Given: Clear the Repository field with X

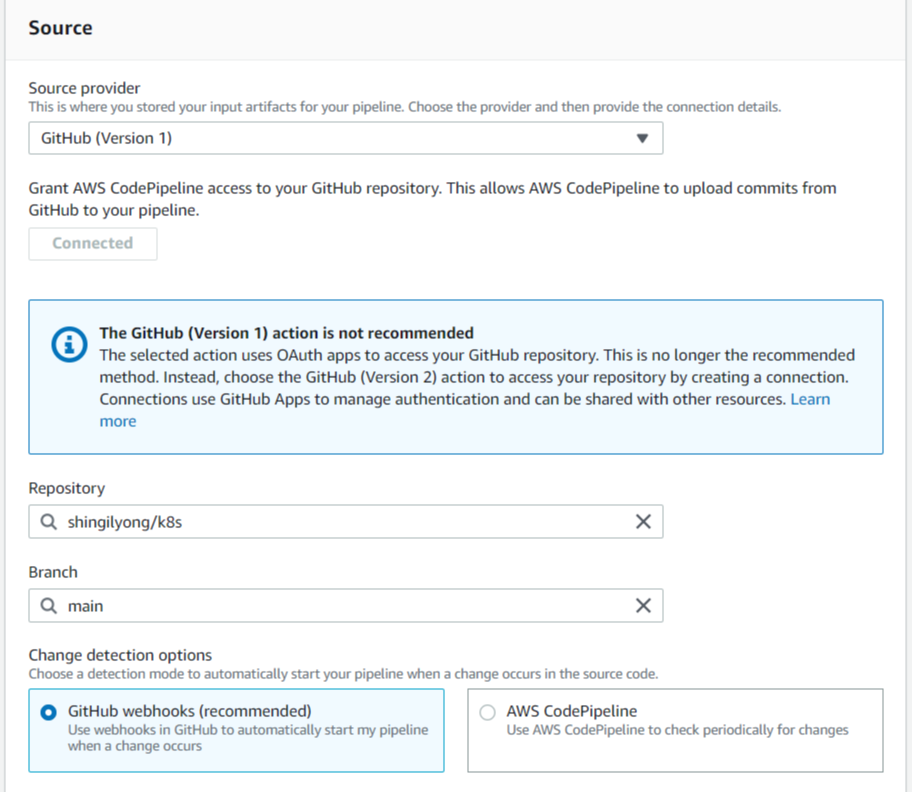Looking at the screenshot, I should [643, 522].
